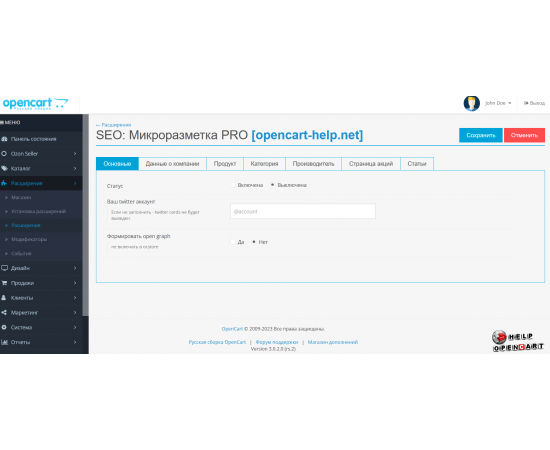Click the Сохранить button
Screen dimensions: 550x450
click(481, 135)
